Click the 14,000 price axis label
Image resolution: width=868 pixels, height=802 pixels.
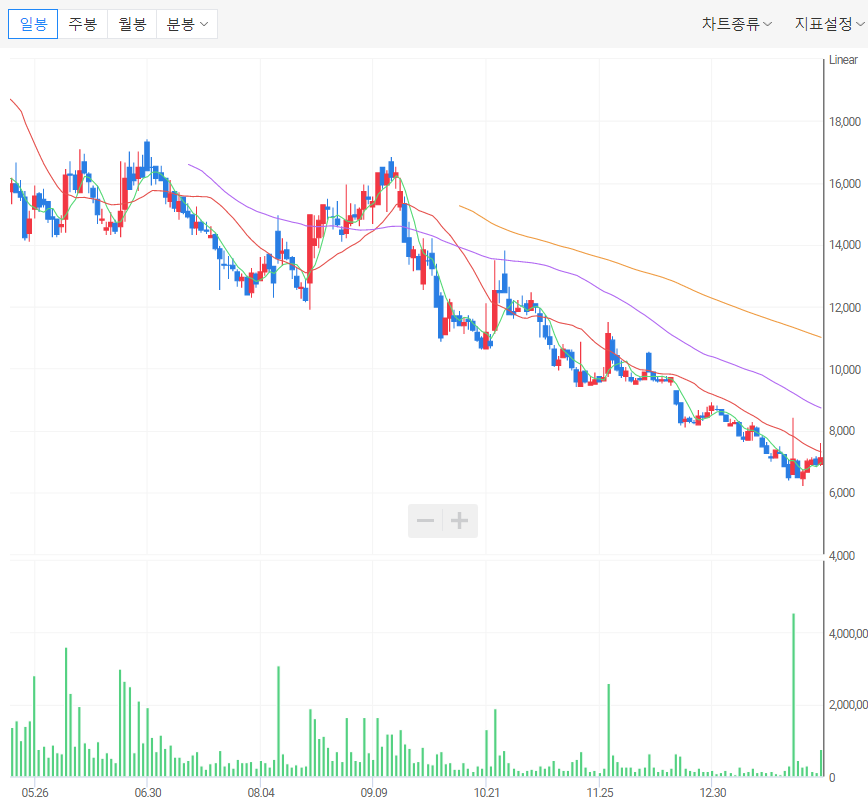coord(845,245)
